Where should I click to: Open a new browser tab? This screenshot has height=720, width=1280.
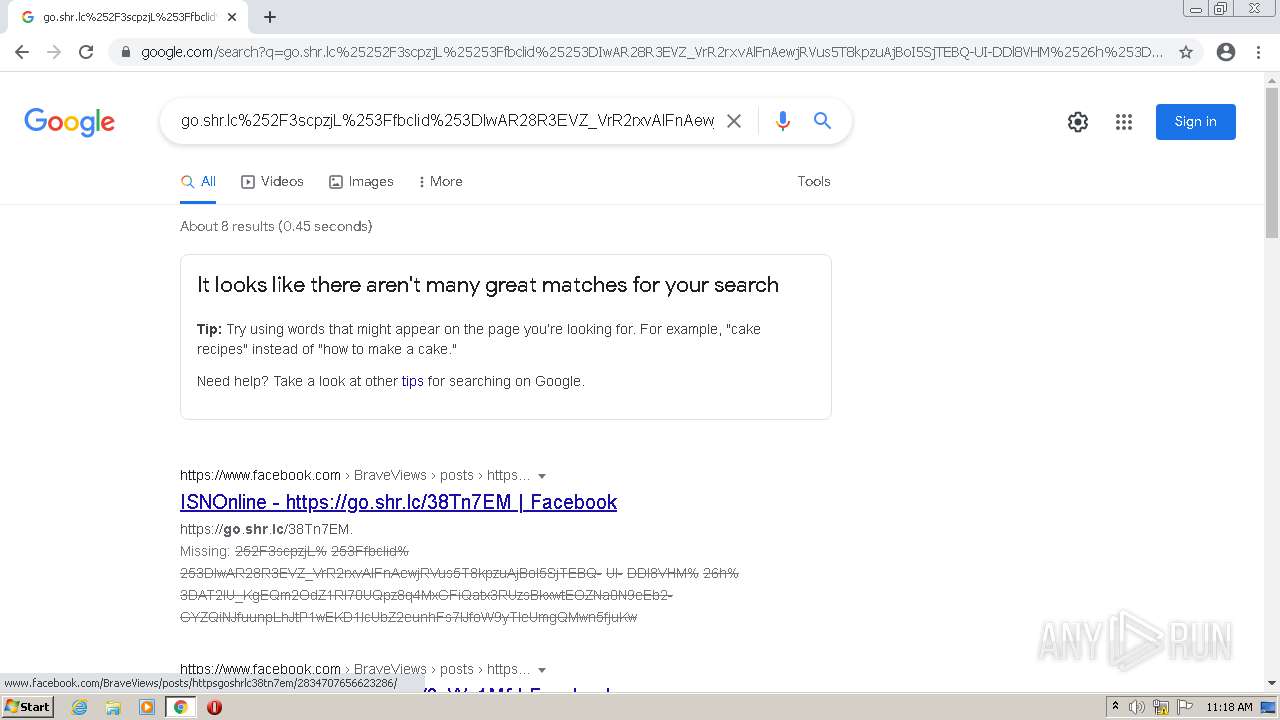click(x=270, y=17)
